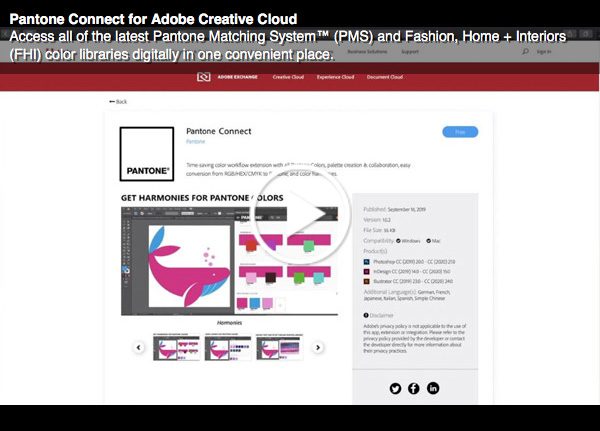This screenshot has height=431, width=600.
Task: Click the 'Published: September 16, 2019' text
Action: coord(394,209)
